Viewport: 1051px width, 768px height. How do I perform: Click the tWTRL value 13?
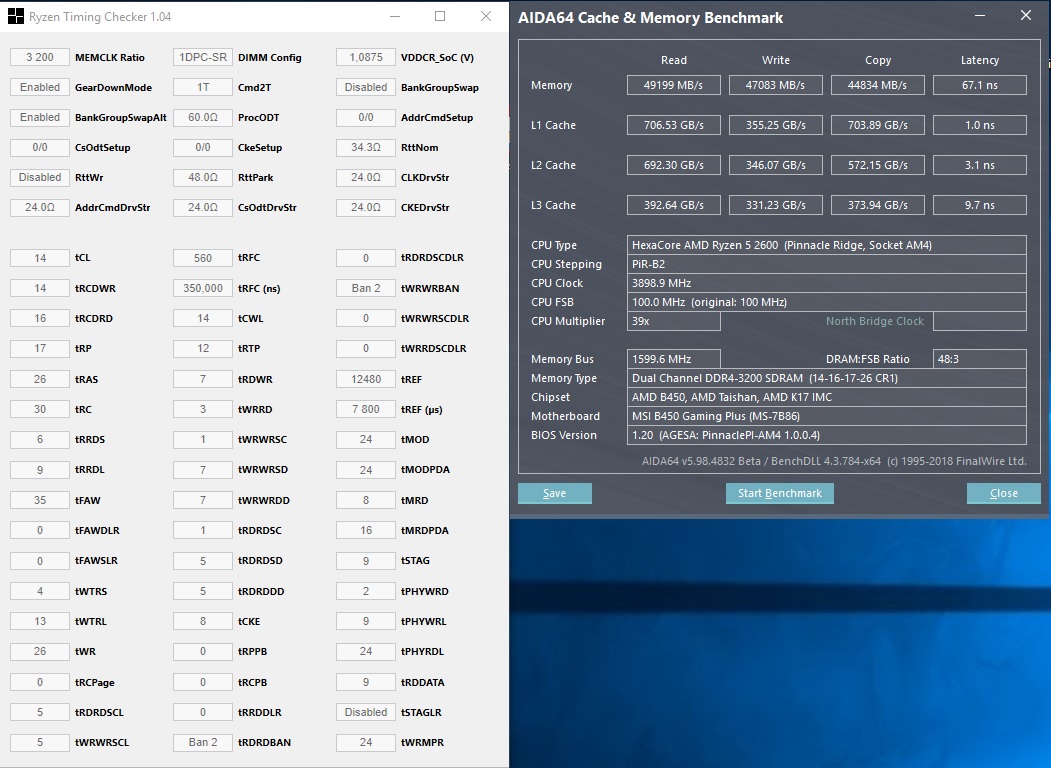pos(40,621)
